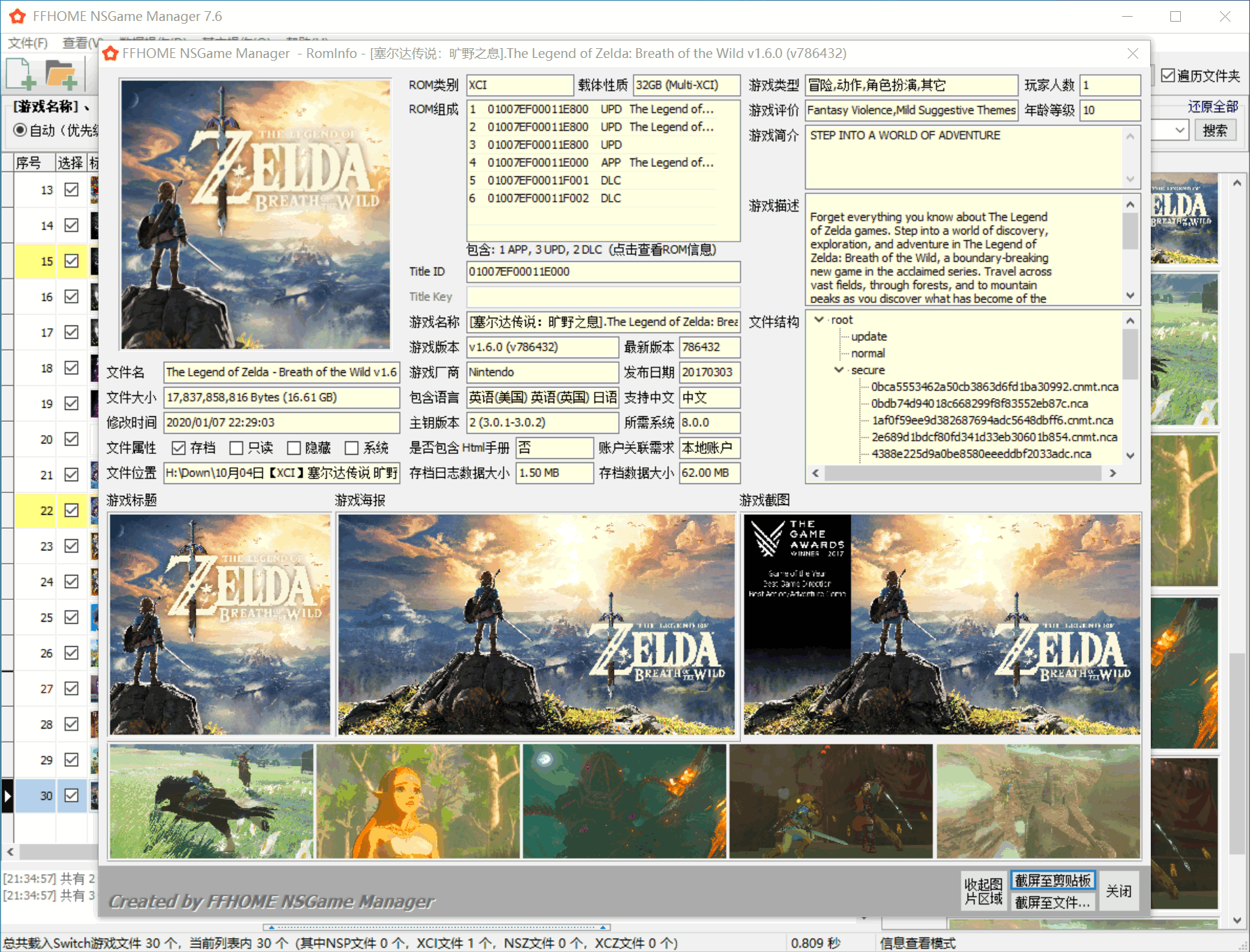Image resolution: width=1250 pixels, height=952 pixels.
Task: Click the 收起图片区域 button
Action: [984, 891]
